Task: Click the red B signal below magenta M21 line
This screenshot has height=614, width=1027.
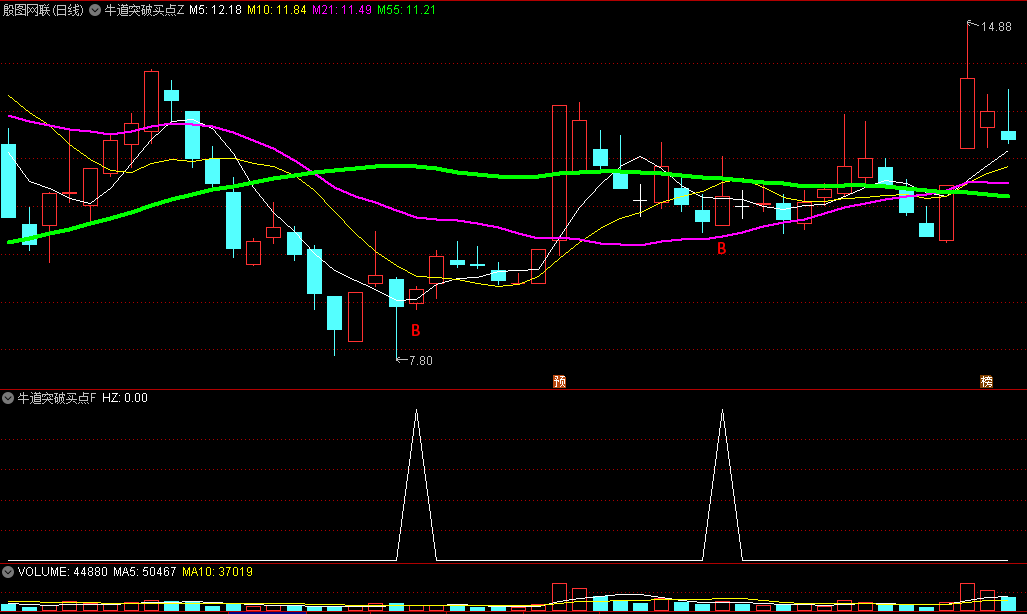Action: (721, 248)
